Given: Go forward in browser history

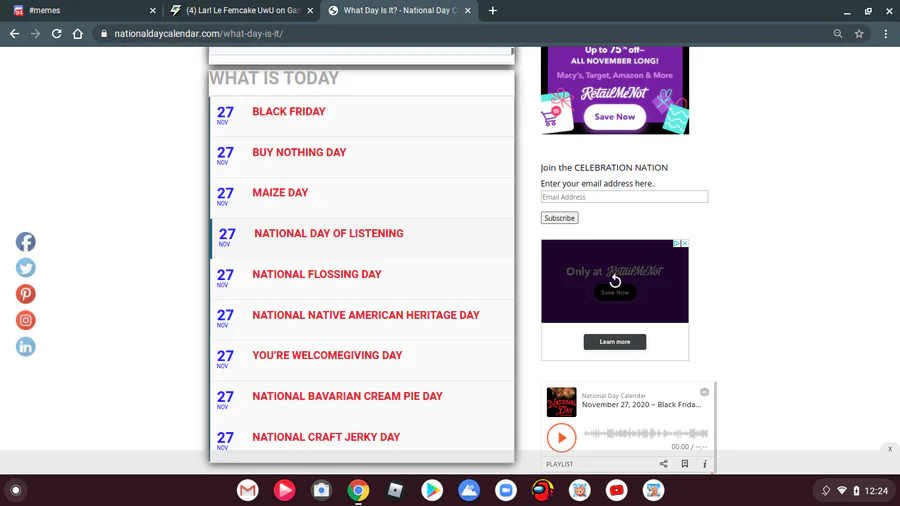Looking at the screenshot, I should coord(36,34).
